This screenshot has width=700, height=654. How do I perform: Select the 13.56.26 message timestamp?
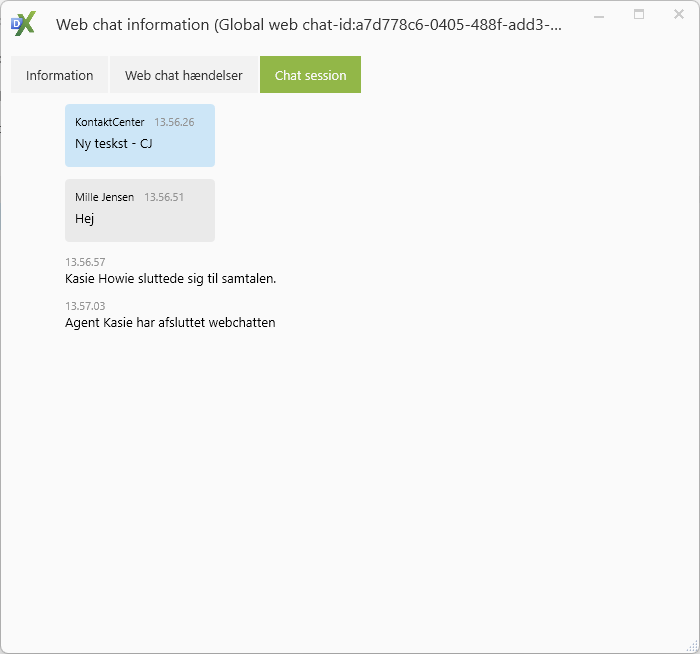tap(174, 122)
